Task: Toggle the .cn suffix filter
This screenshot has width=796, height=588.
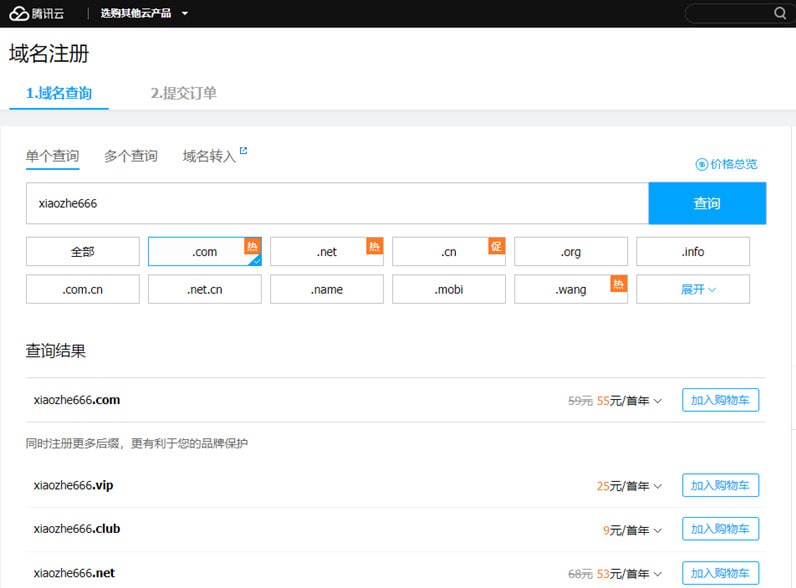Action: point(449,251)
